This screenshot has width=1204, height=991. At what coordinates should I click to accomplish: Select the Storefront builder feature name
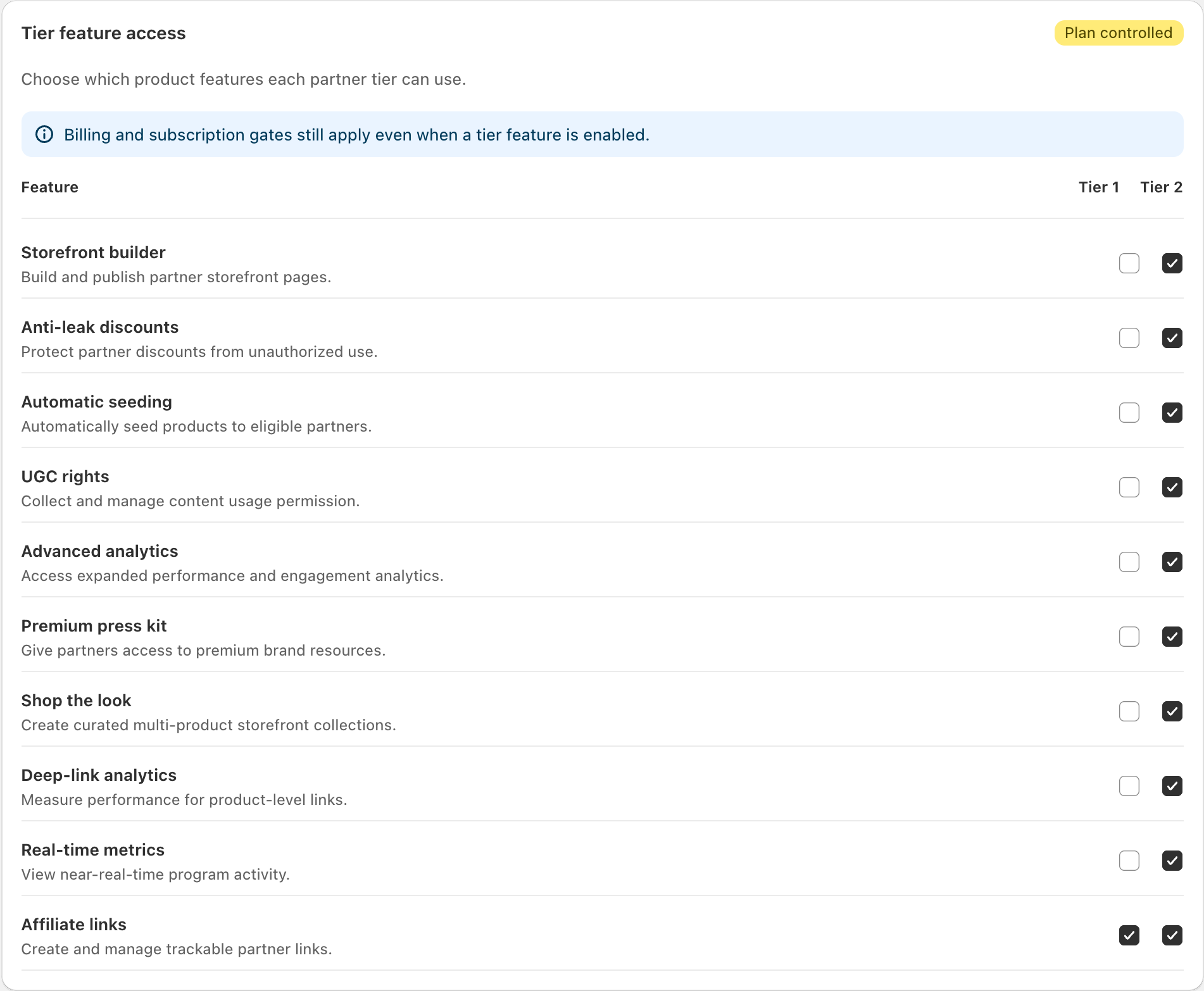94,252
